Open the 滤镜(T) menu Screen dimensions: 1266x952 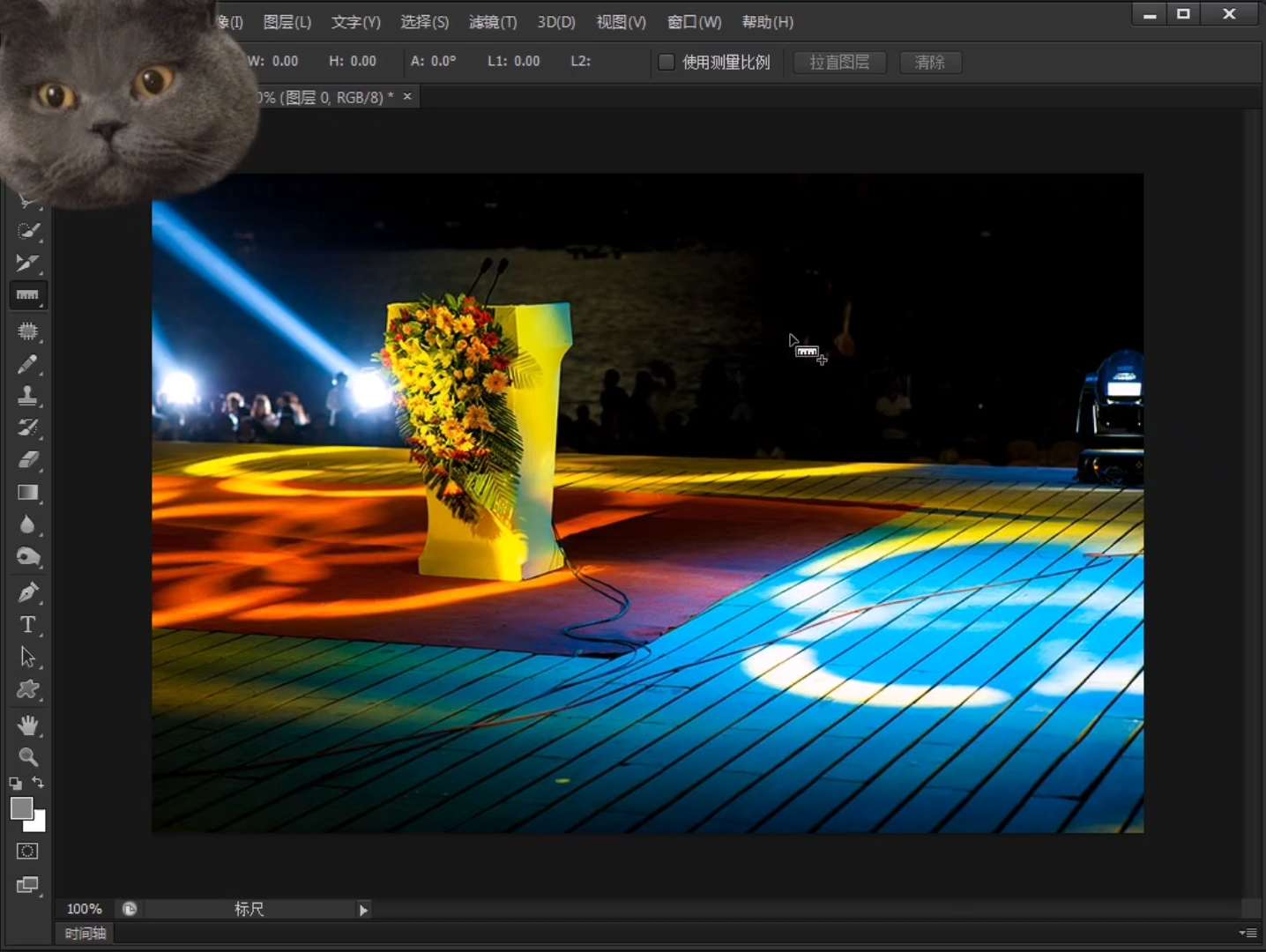(x=493, y=22)
